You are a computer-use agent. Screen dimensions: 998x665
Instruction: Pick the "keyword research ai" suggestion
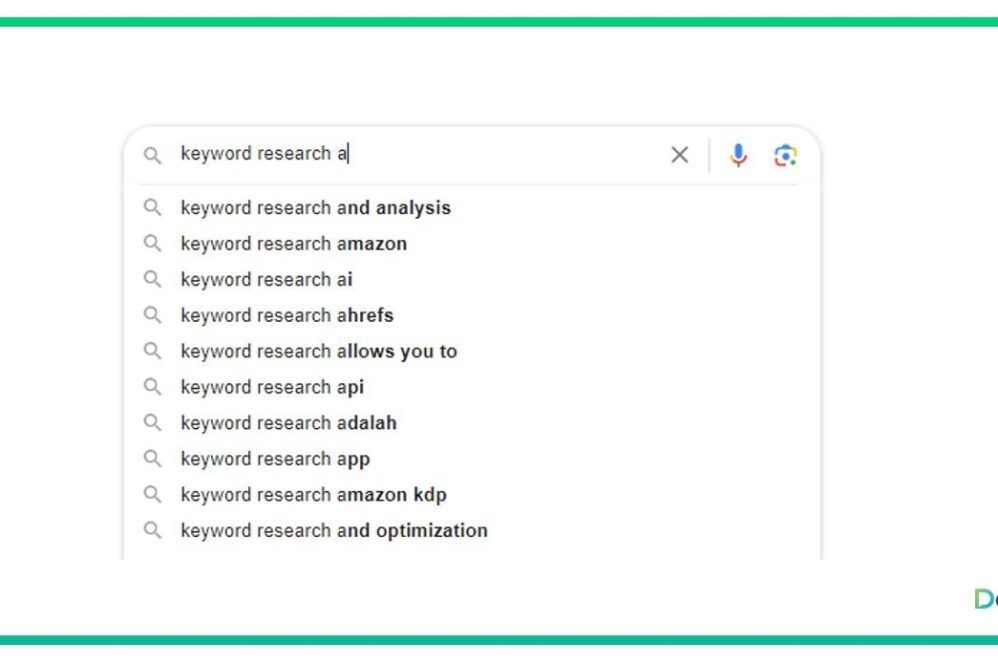click(266, 280)
